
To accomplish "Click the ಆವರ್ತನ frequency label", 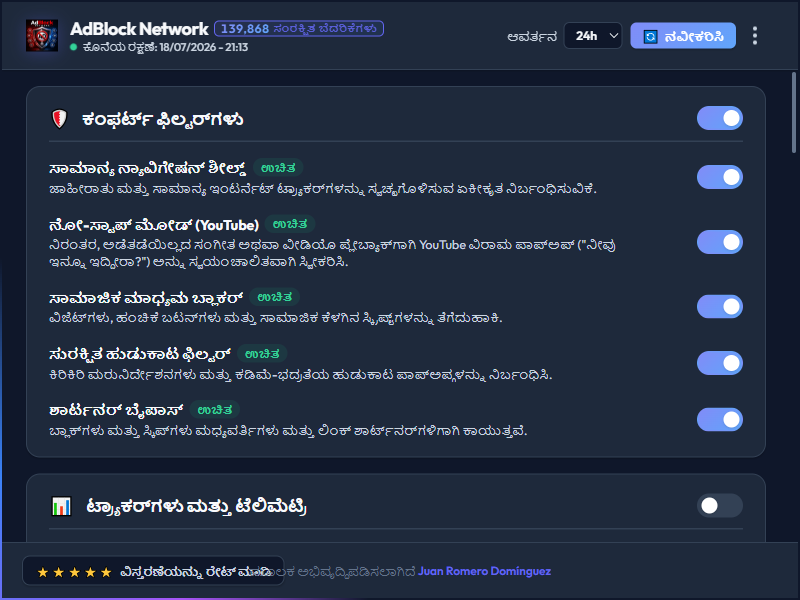I will pyautogui.click(x=532, y=37).
